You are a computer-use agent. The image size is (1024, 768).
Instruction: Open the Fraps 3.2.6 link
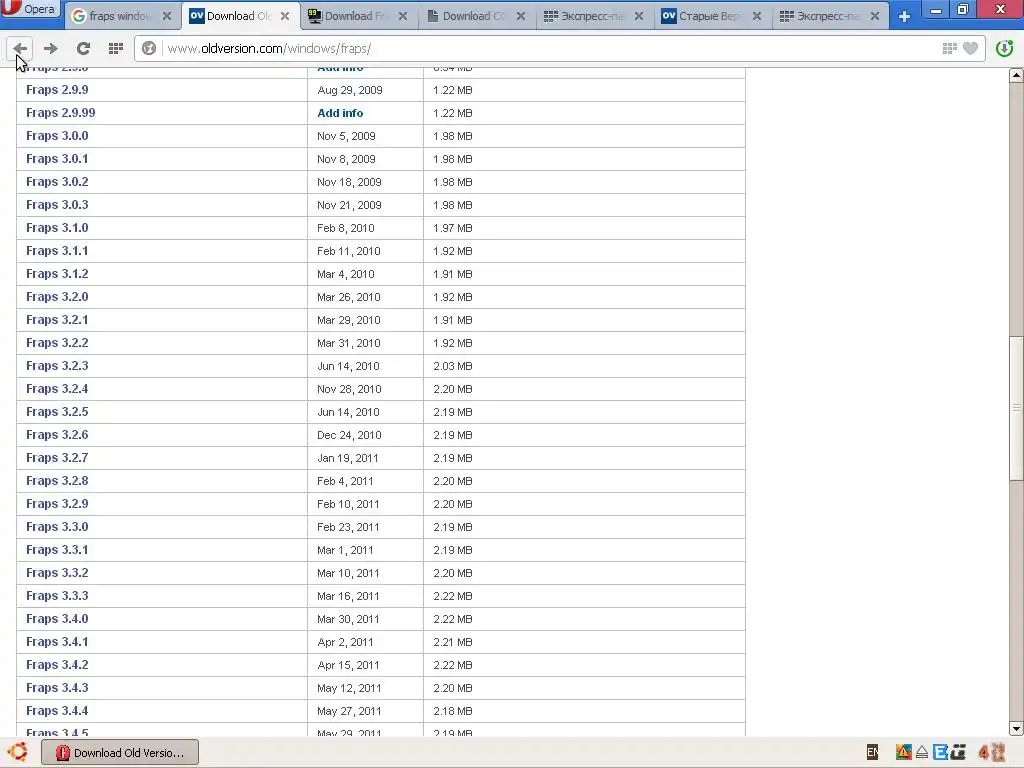(x=57, y=434)
